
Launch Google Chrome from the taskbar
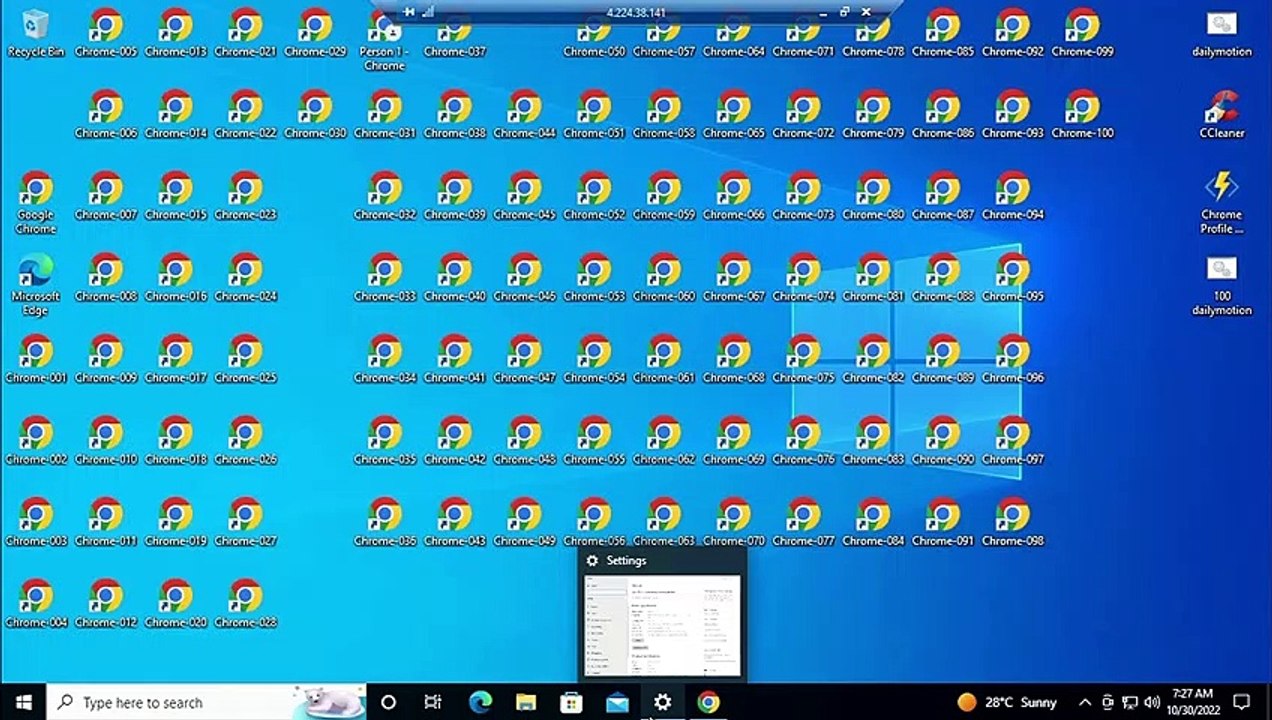point(708,702)
